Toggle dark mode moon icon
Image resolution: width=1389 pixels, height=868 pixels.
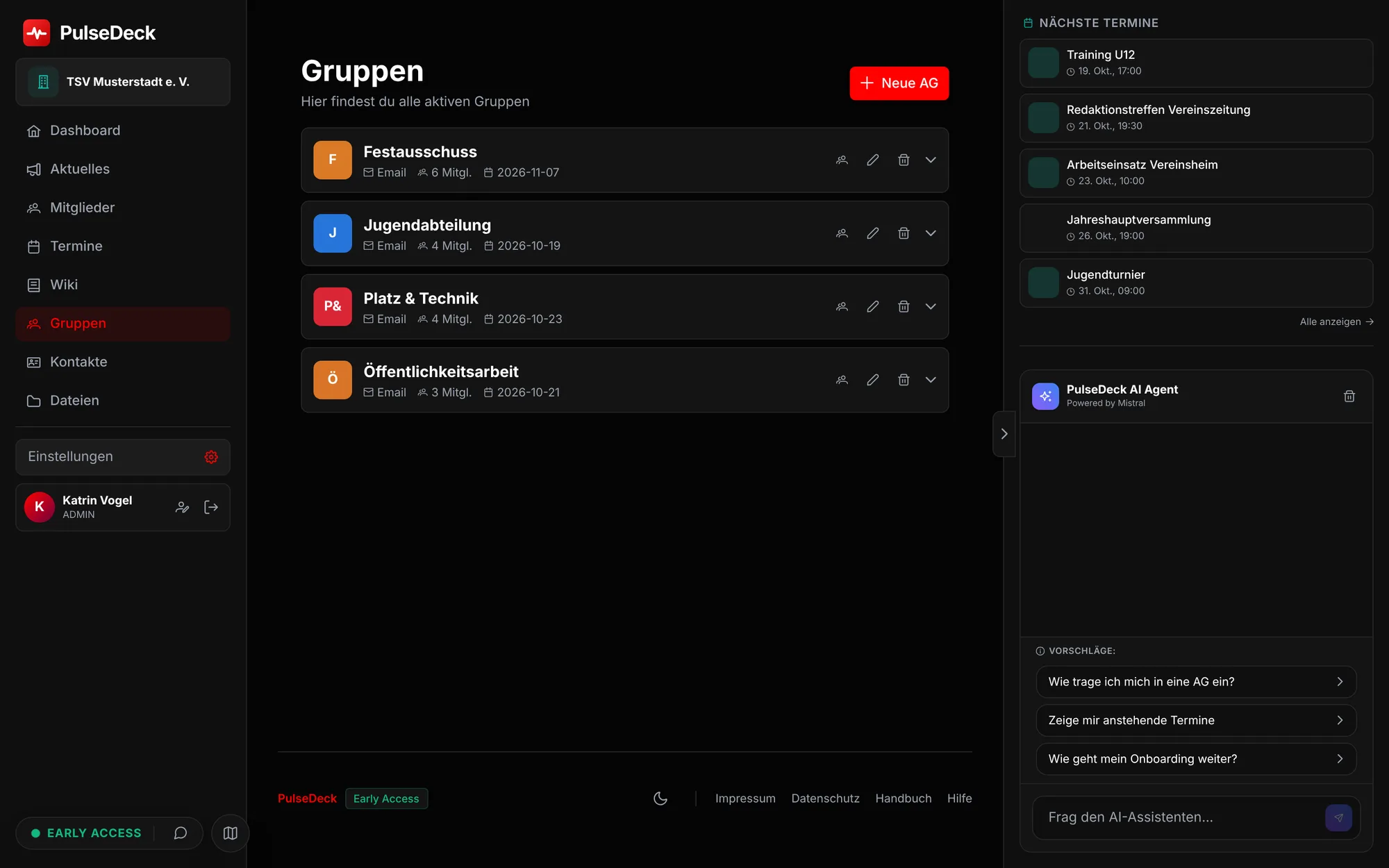coord(660,799)
